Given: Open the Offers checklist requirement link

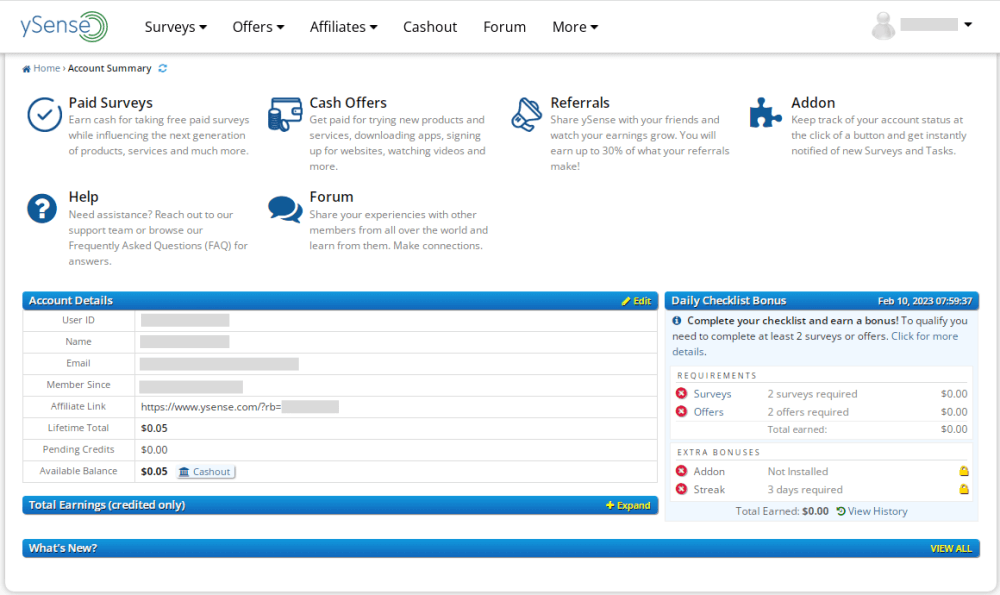Looking at the screenshot, I should [709, 412].
